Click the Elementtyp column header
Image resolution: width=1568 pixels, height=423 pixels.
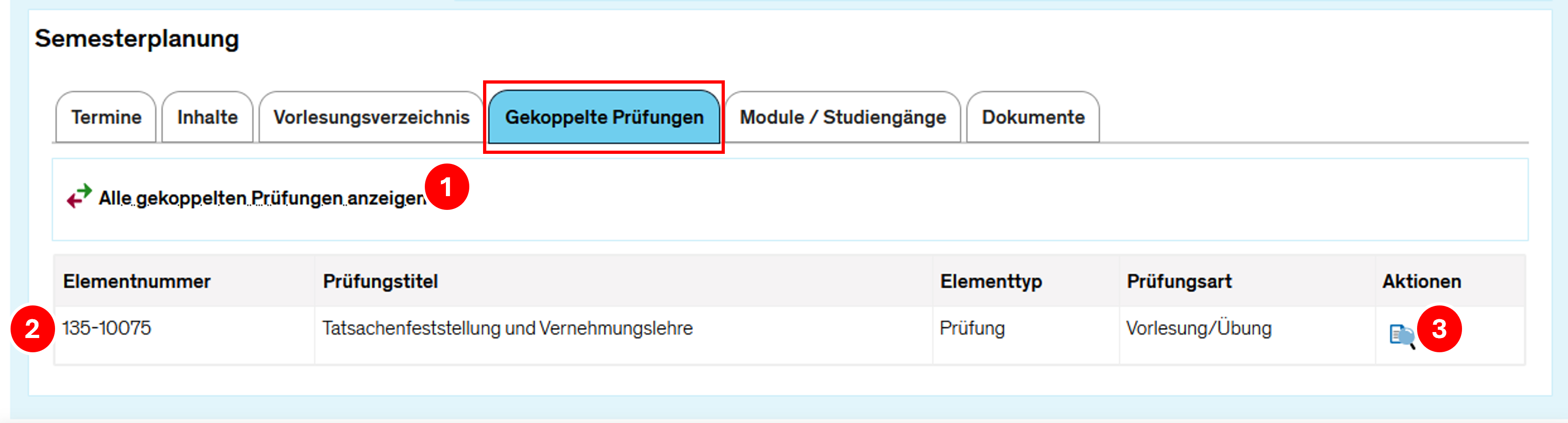991,282
